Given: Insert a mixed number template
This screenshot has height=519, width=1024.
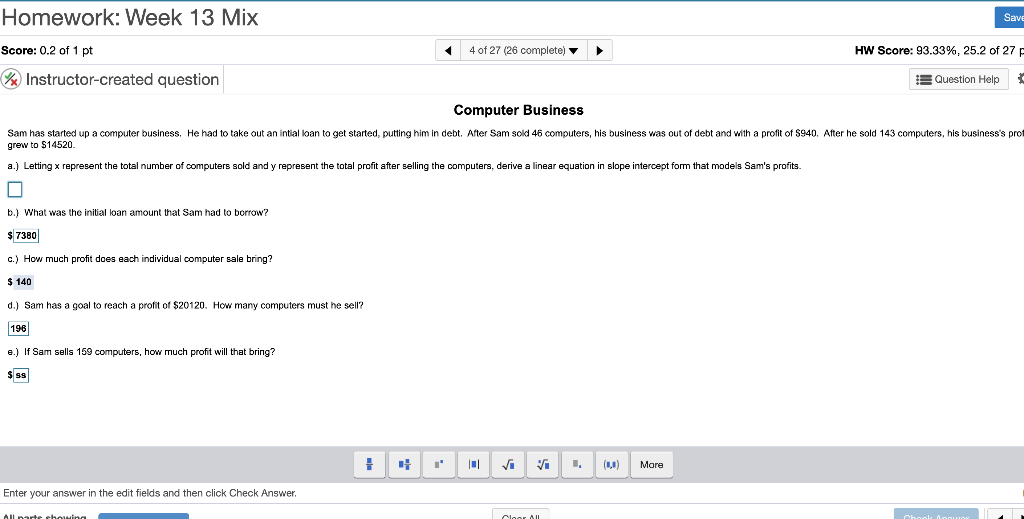Looking at the screenshot, I should [404, 465].
